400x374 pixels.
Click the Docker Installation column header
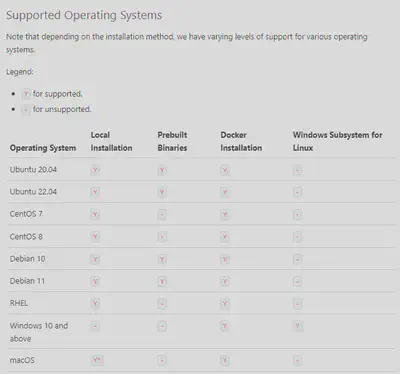click(241, 141)
